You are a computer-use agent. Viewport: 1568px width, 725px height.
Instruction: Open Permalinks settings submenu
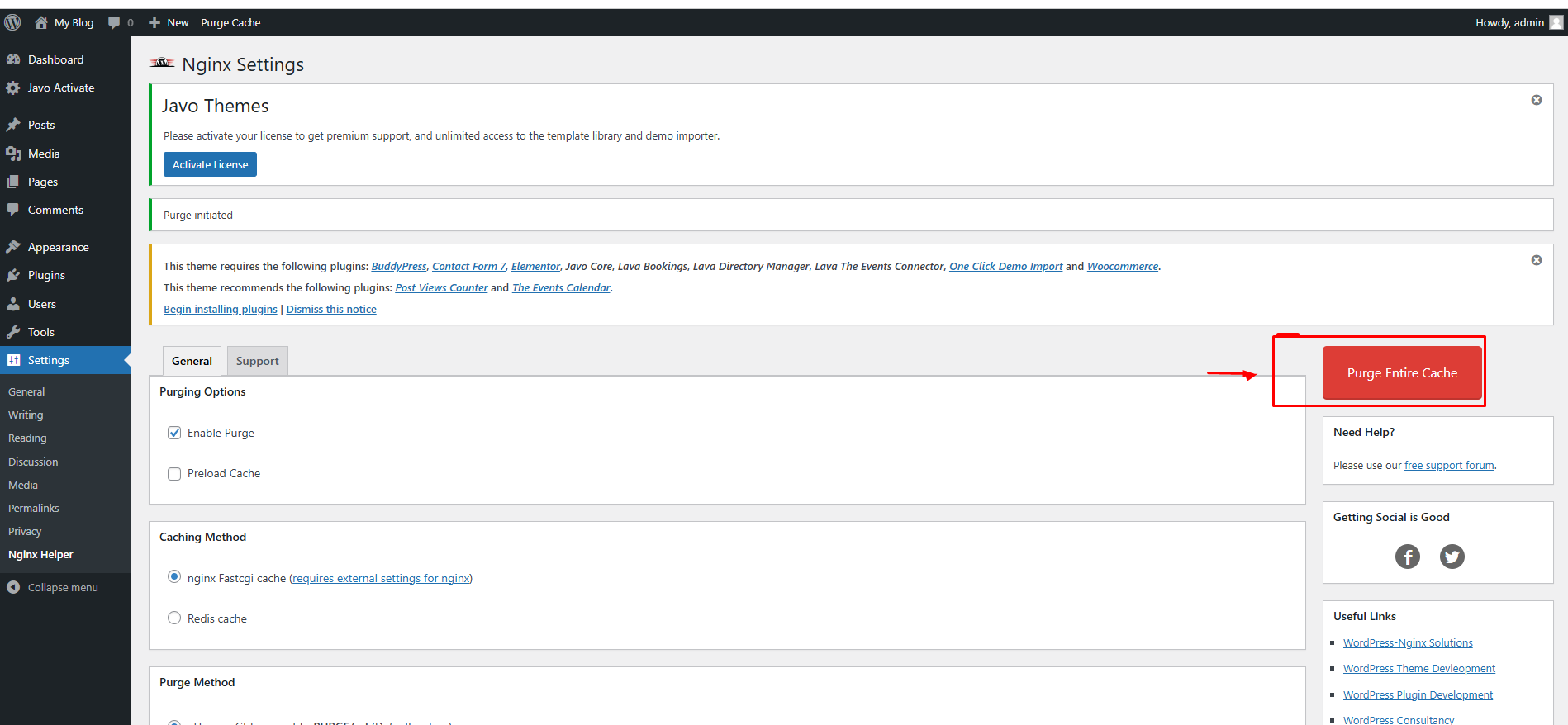[x=34, y=508]
